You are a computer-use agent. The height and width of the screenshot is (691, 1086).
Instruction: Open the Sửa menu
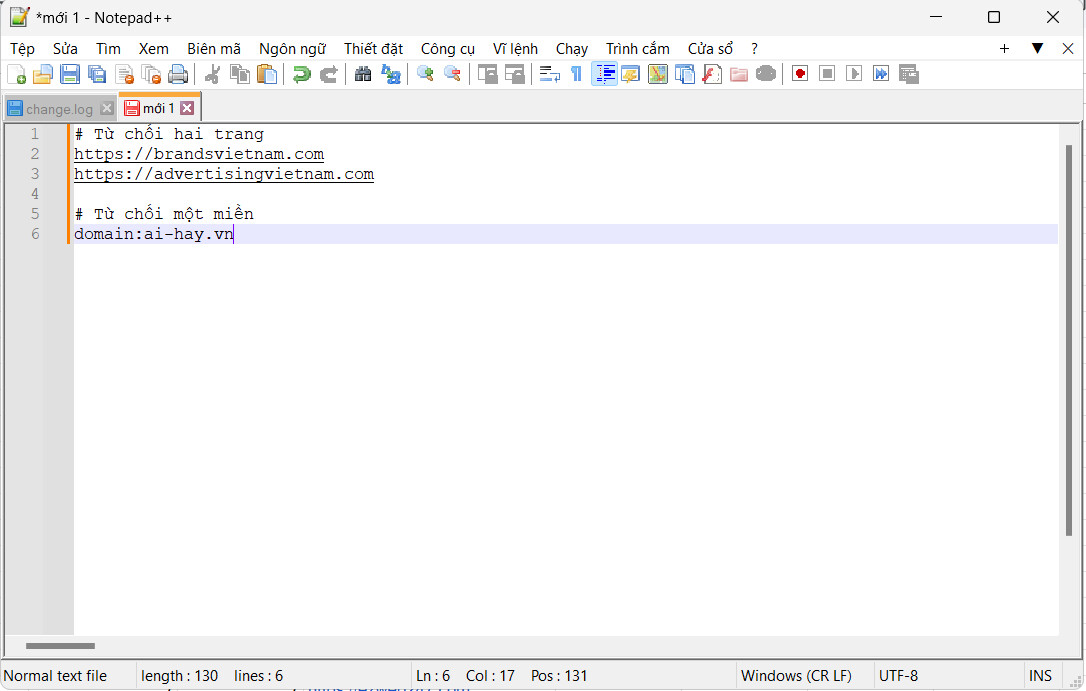(65, 49)
